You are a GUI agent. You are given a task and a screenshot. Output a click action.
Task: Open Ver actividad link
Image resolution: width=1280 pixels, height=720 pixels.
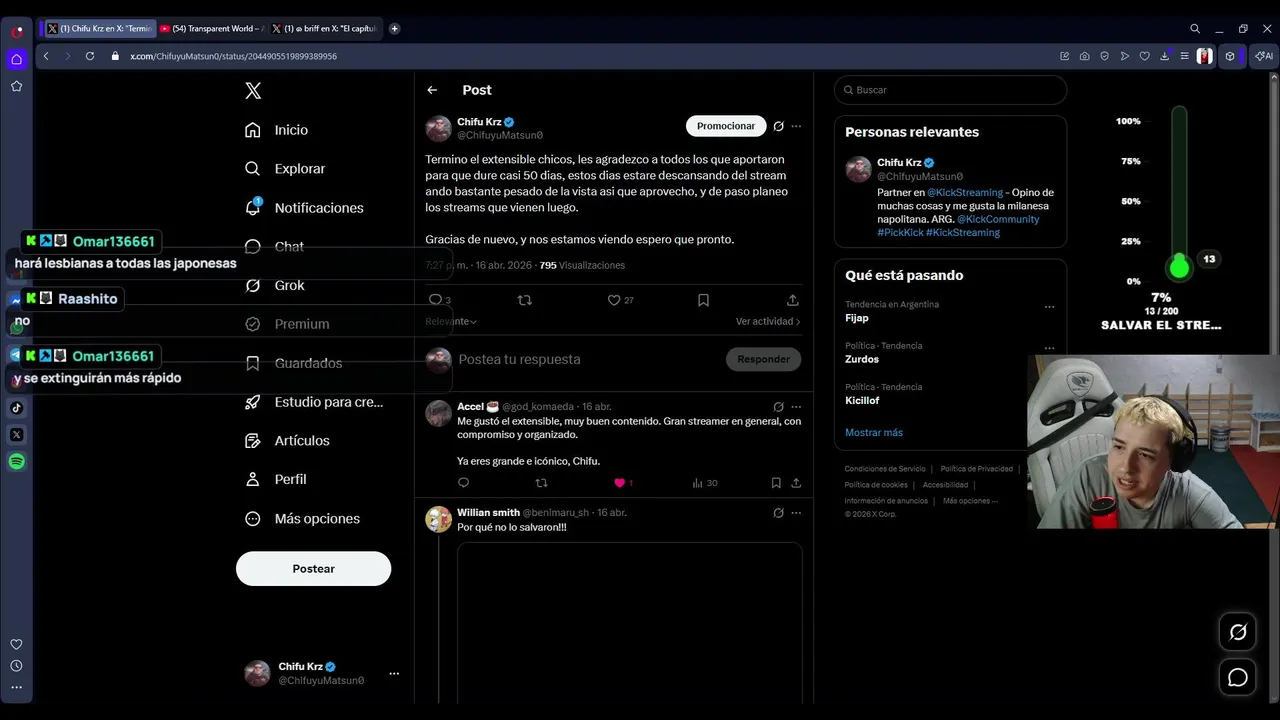768,321
